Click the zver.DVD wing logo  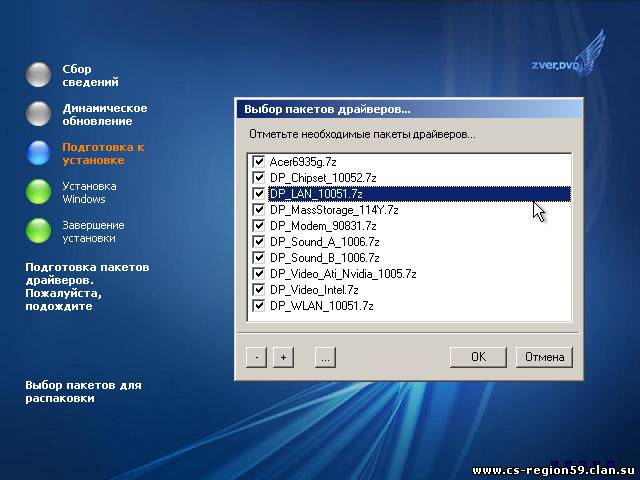[x=568, y=53]
